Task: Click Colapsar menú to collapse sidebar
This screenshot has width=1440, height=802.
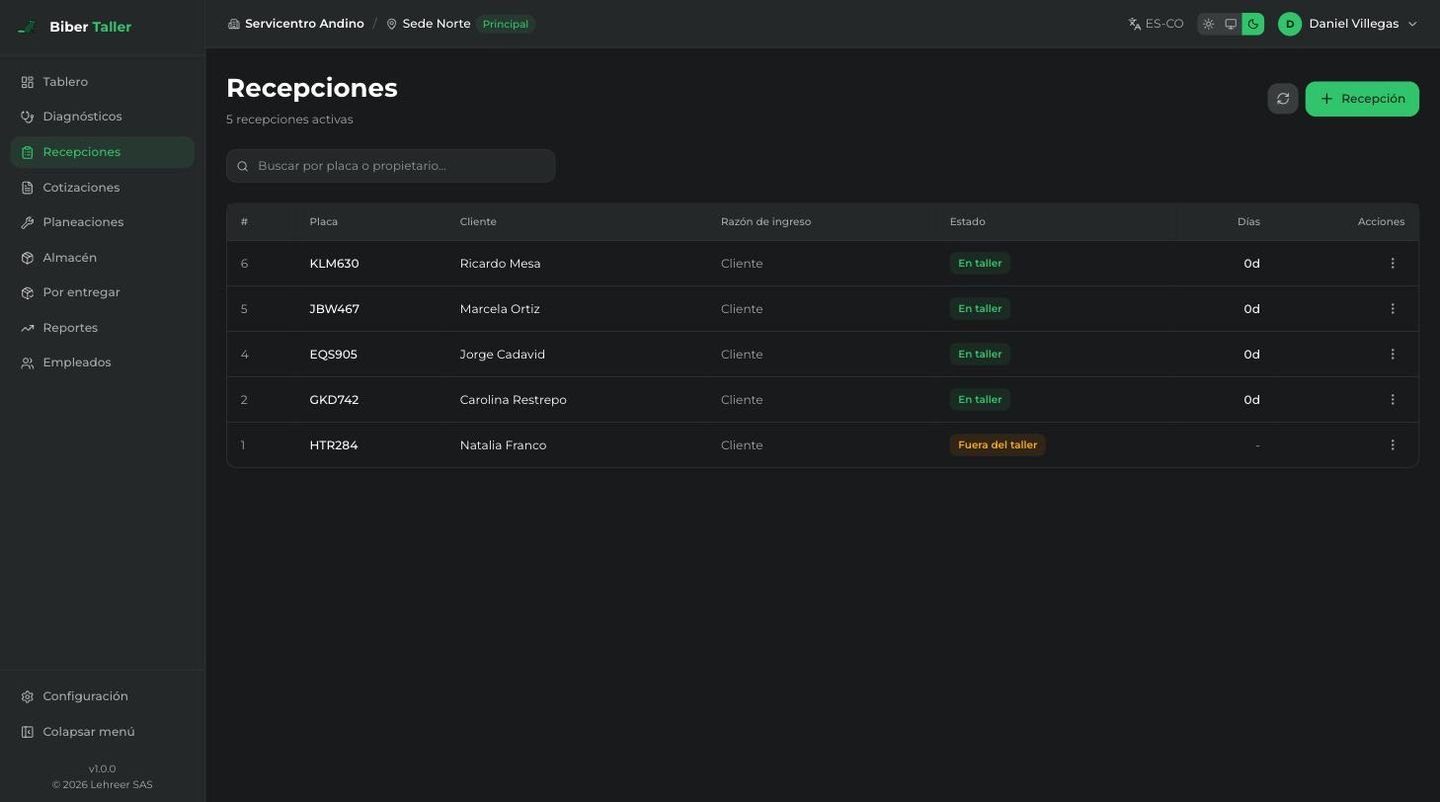Action: 102,731
